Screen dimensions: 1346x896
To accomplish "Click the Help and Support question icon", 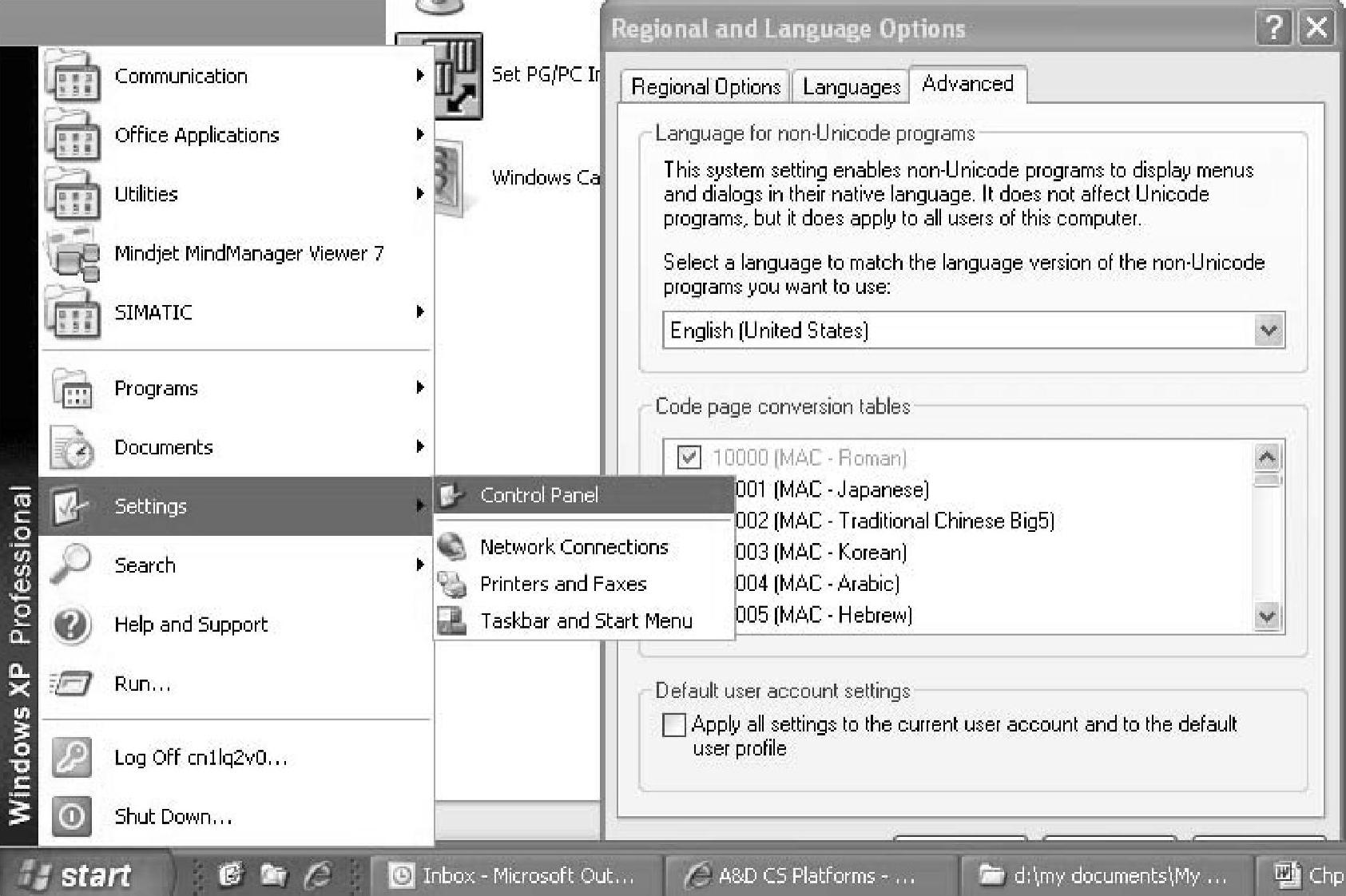I will (x=71, y=624).
